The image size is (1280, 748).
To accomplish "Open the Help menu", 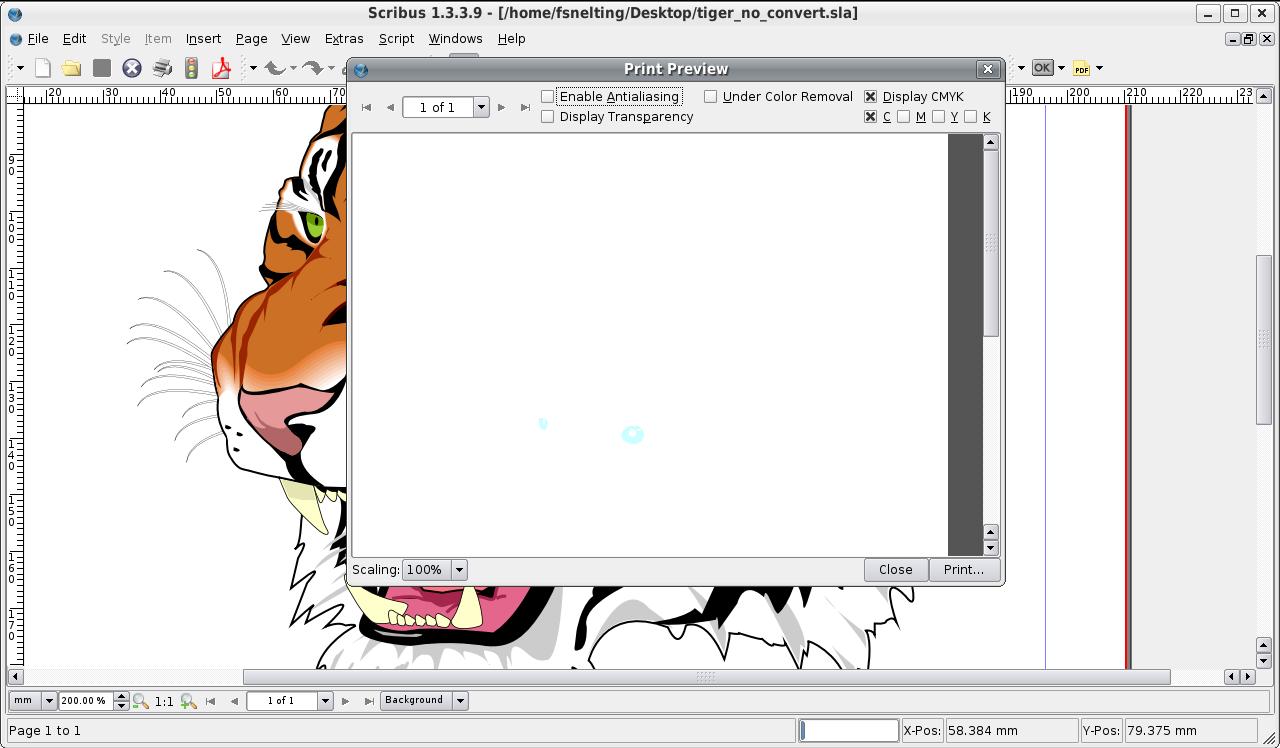I will click(511, 39).
